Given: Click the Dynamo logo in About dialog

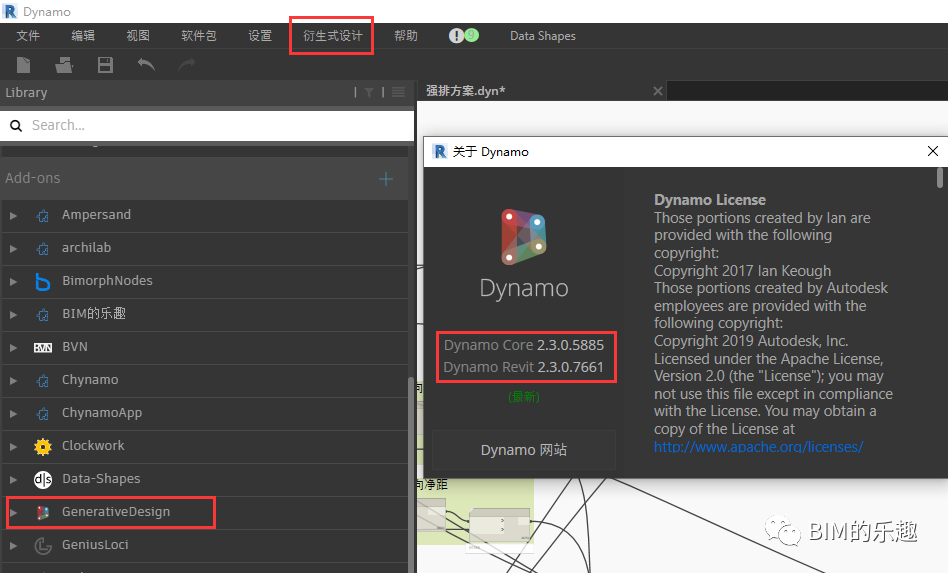Looking at the screenshot, I should click(x=524, y=237).
